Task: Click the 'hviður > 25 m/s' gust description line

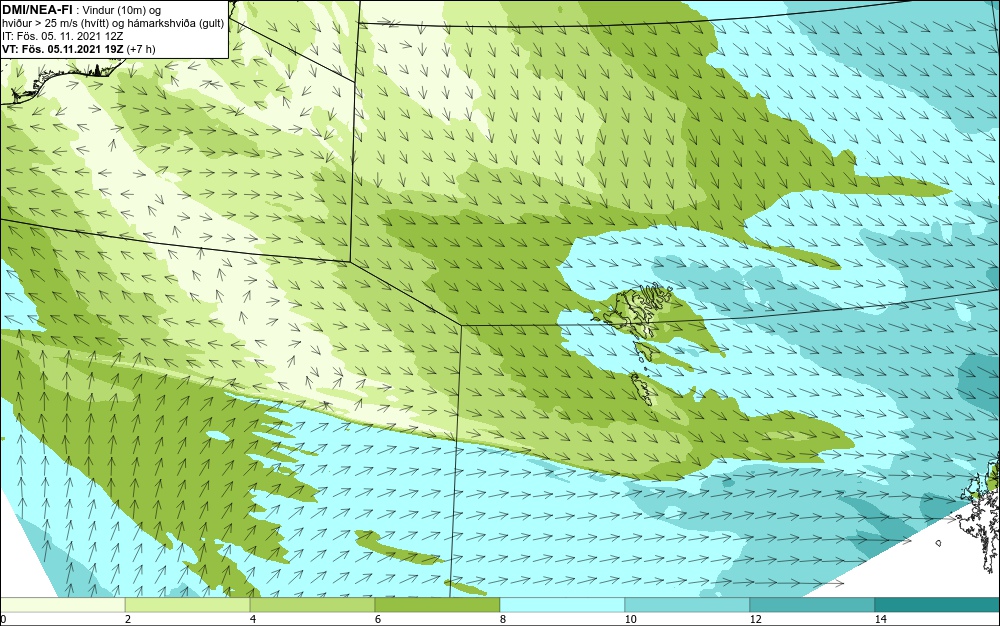Action: pos(113,24)
